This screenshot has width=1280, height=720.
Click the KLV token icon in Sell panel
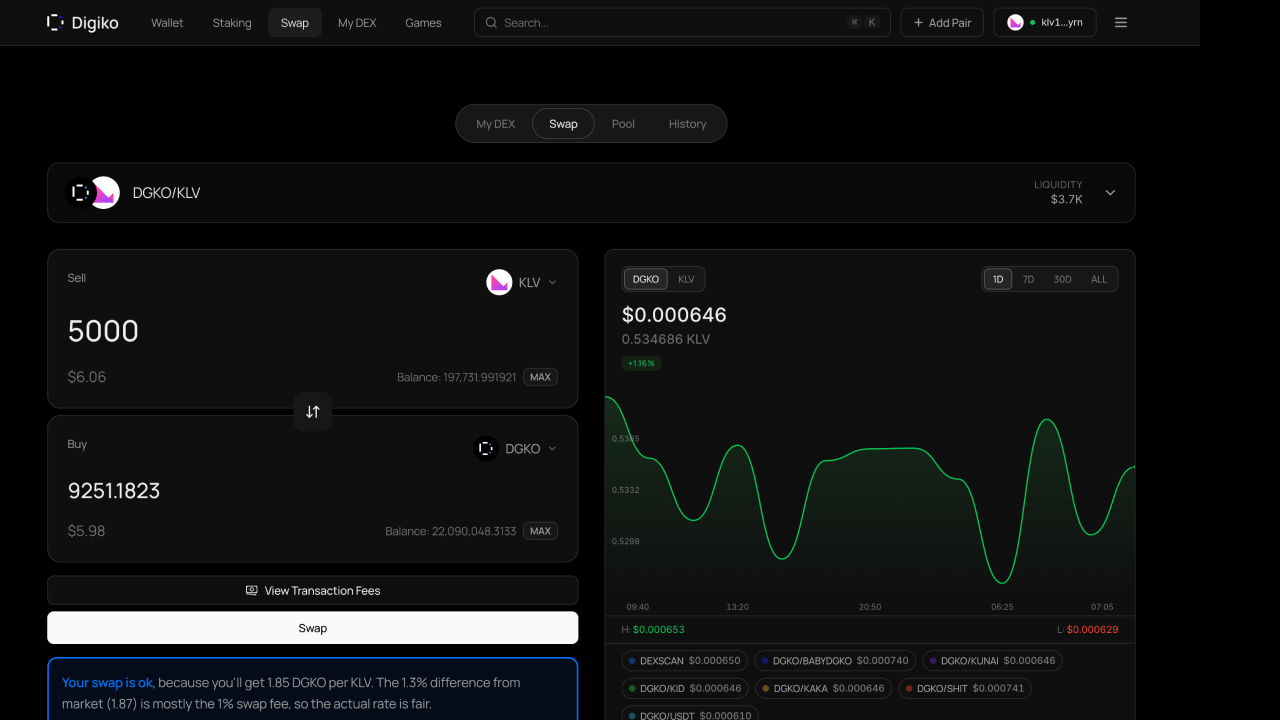[x=499, y=282]
